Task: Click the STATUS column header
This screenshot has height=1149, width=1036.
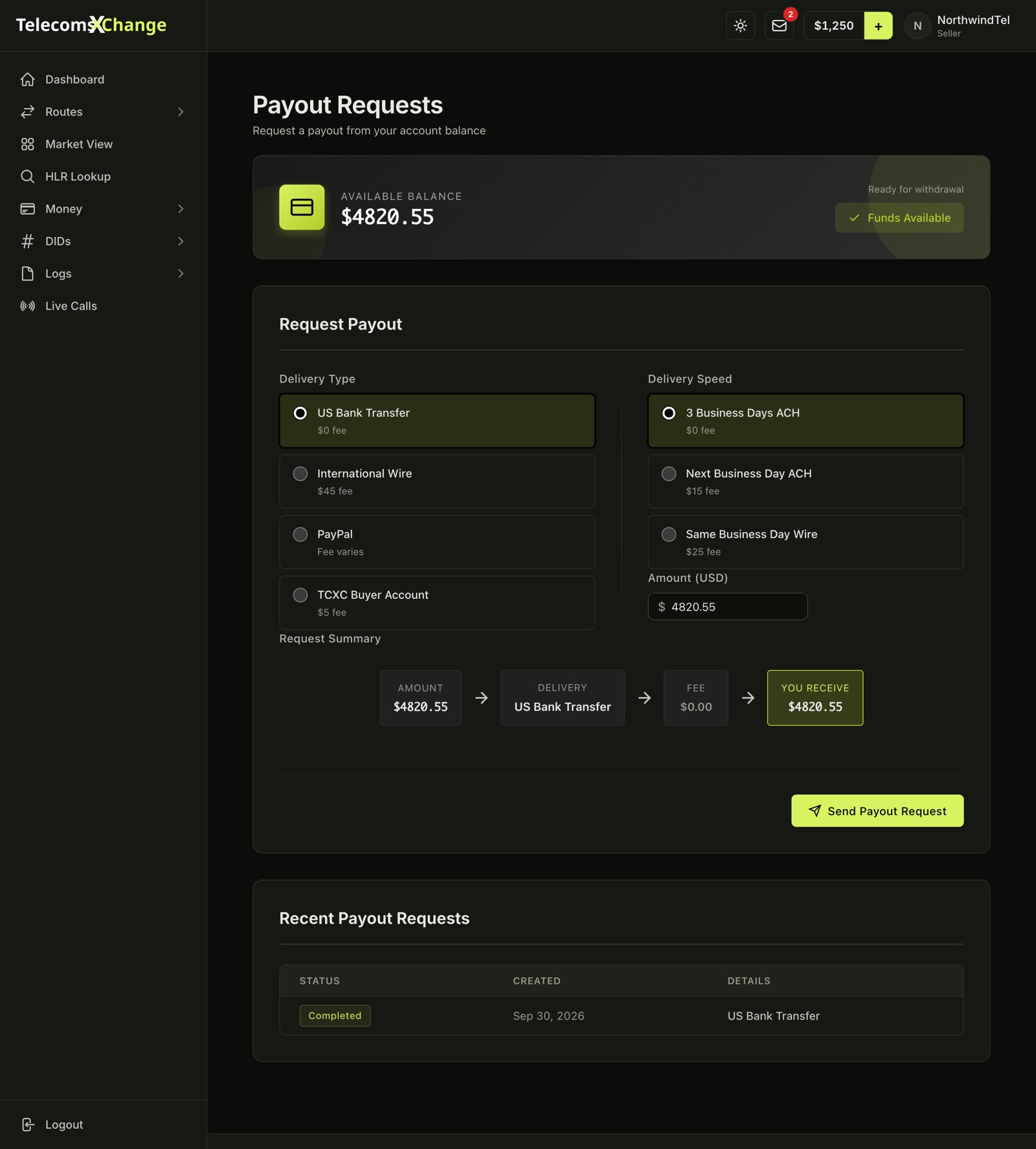Action: [x=319, y=981]
